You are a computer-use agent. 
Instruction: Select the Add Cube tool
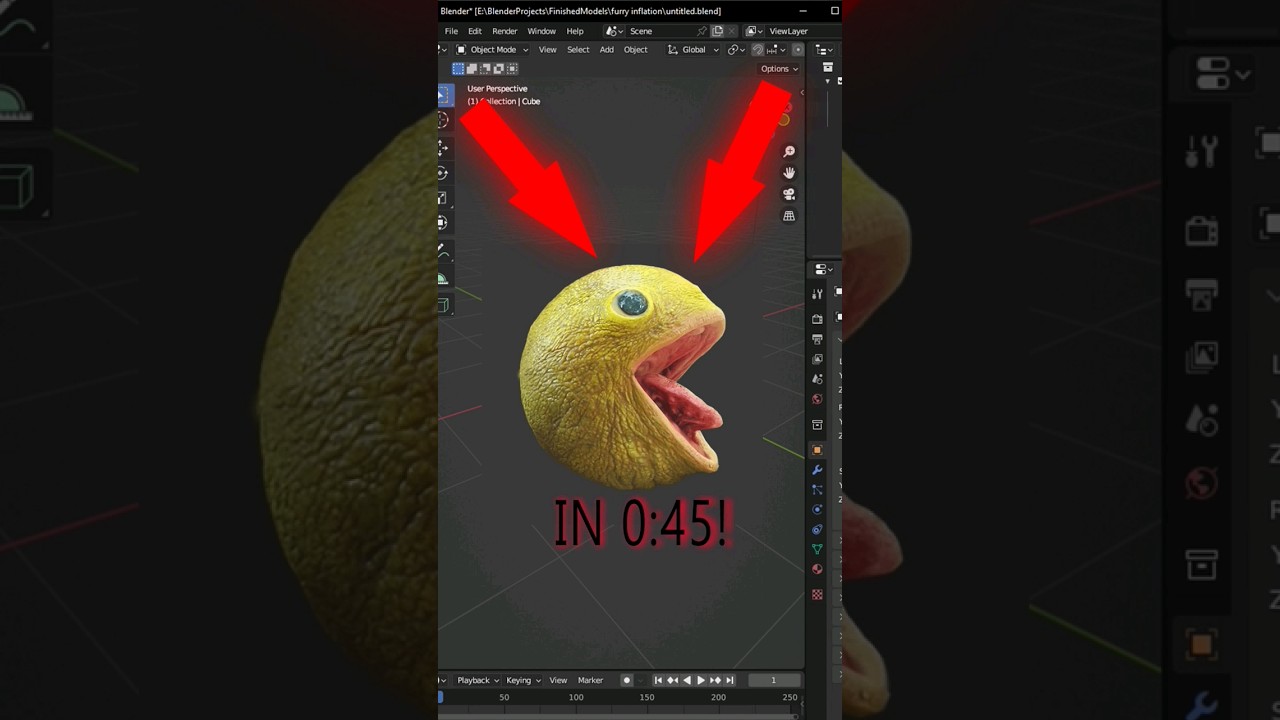(x=444, y=305)
